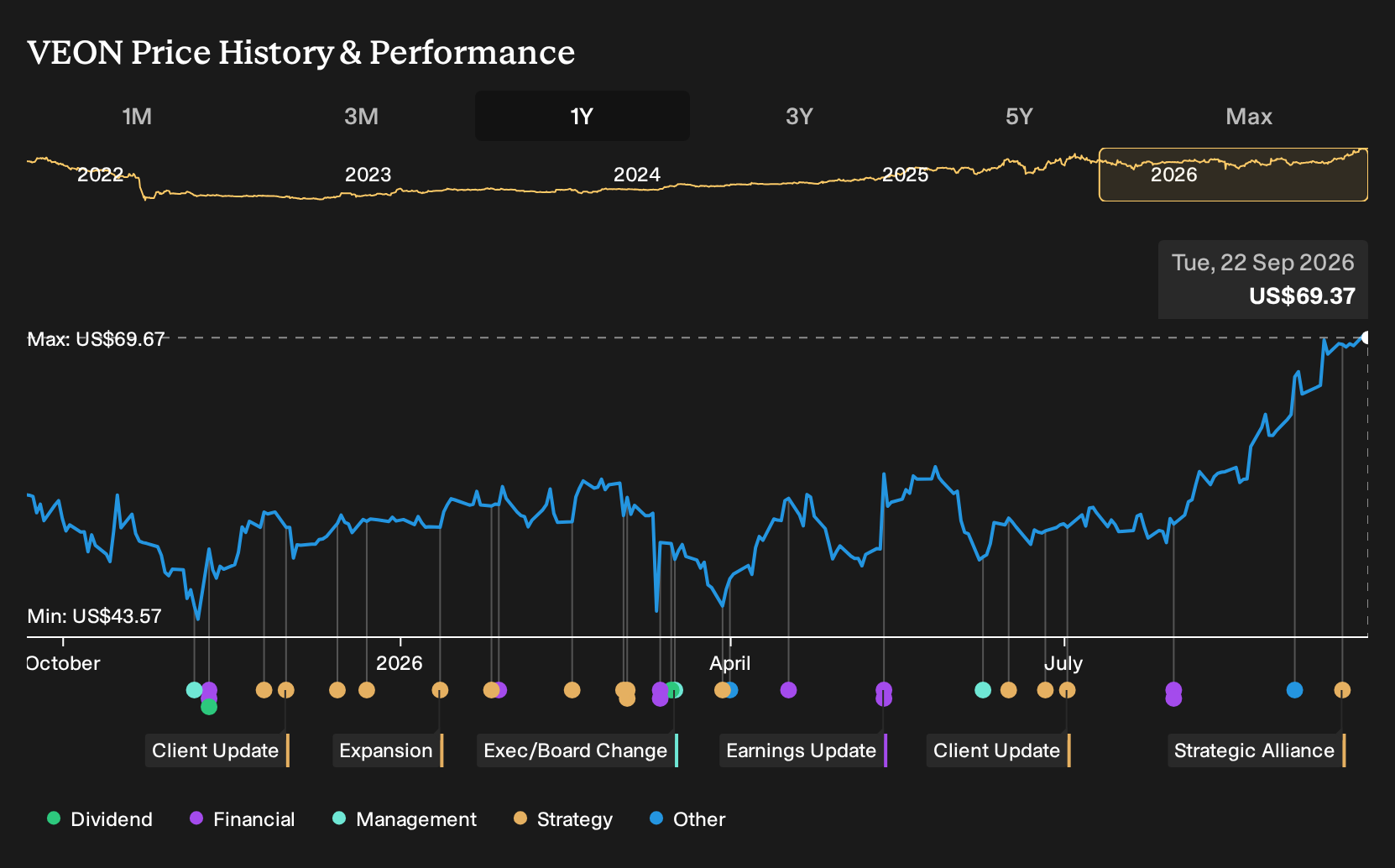Toggle the Management legend filter
This screenshot has width=1395, height=868.
405,819
